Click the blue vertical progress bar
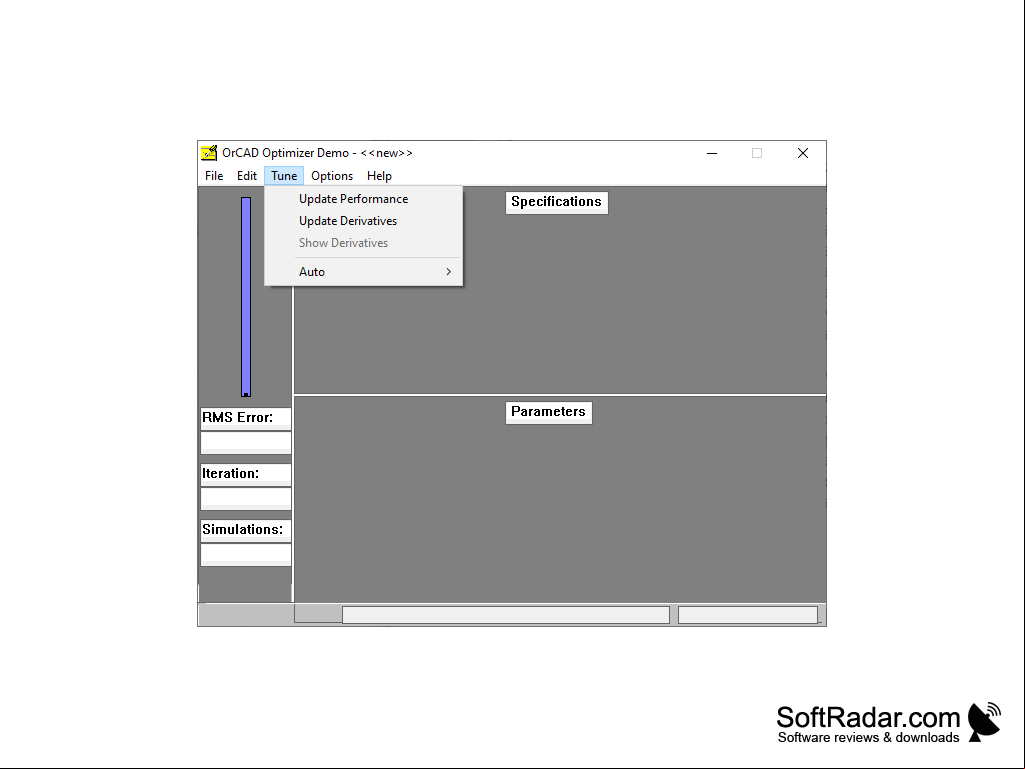The height and width of the screenshot is (769, 1025). pyautogui.click(x=246, y=297)
